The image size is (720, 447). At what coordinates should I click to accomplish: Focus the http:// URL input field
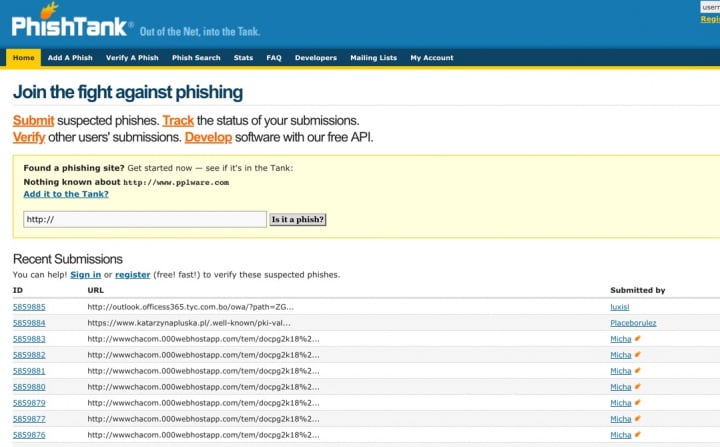[x=145, y=219]
